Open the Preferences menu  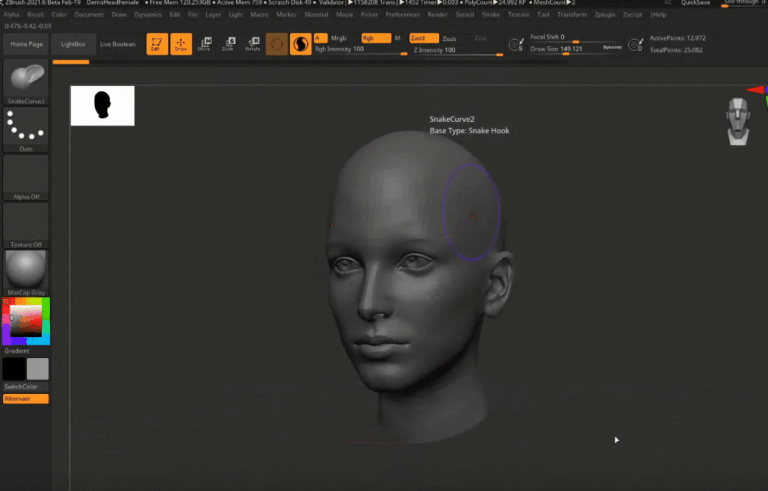[402, 15]
